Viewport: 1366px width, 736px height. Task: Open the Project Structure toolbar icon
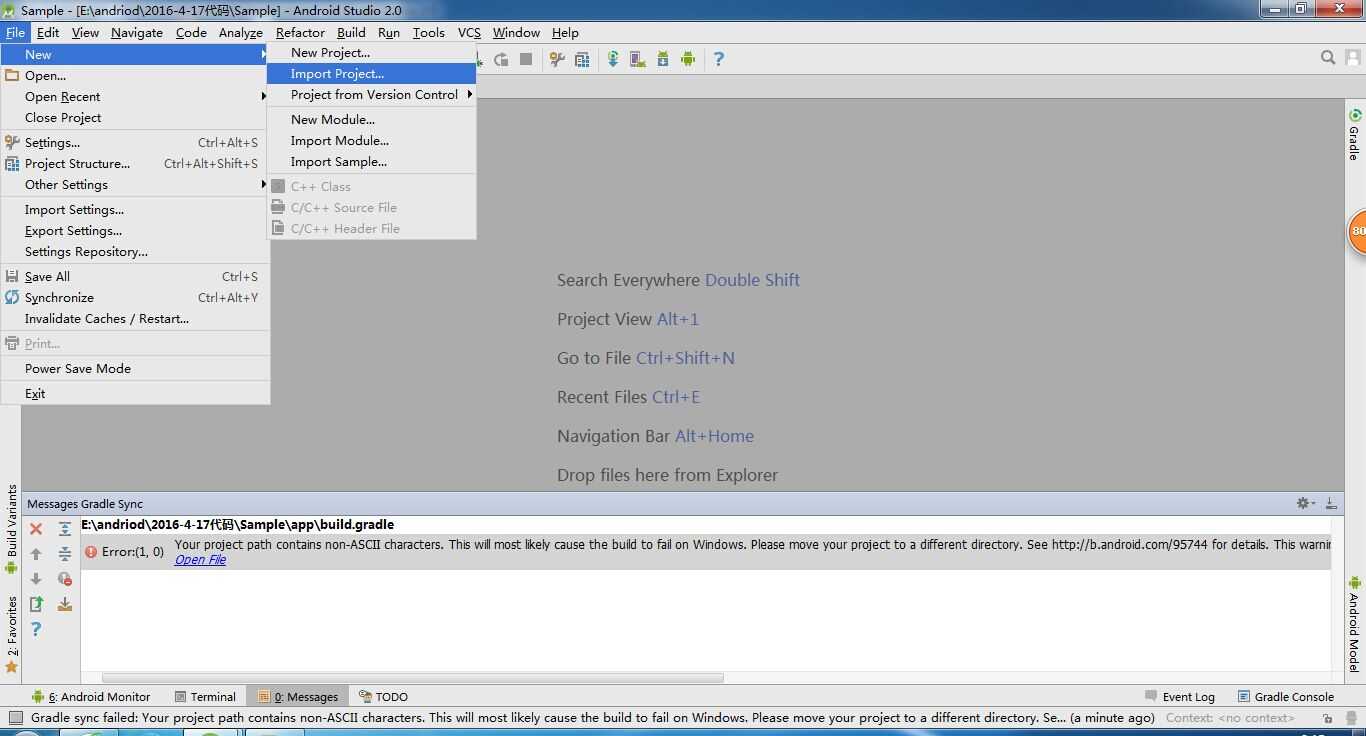pos(582,59)
